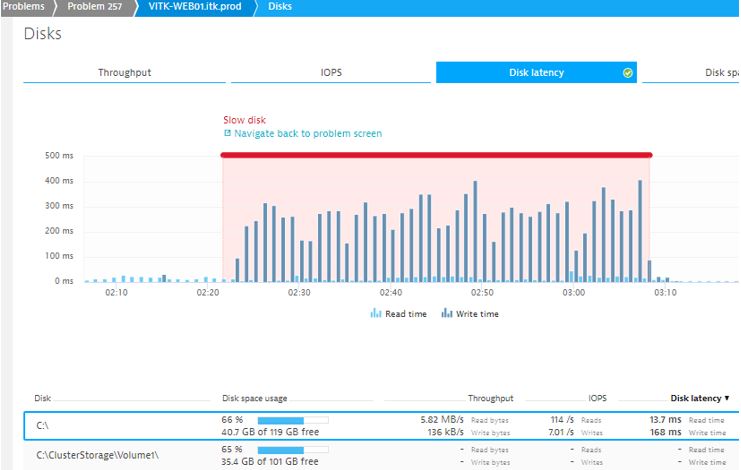Click the Throughput column header
The height and width of the screenshot is (470, 741).
click(x=490, y=398)
